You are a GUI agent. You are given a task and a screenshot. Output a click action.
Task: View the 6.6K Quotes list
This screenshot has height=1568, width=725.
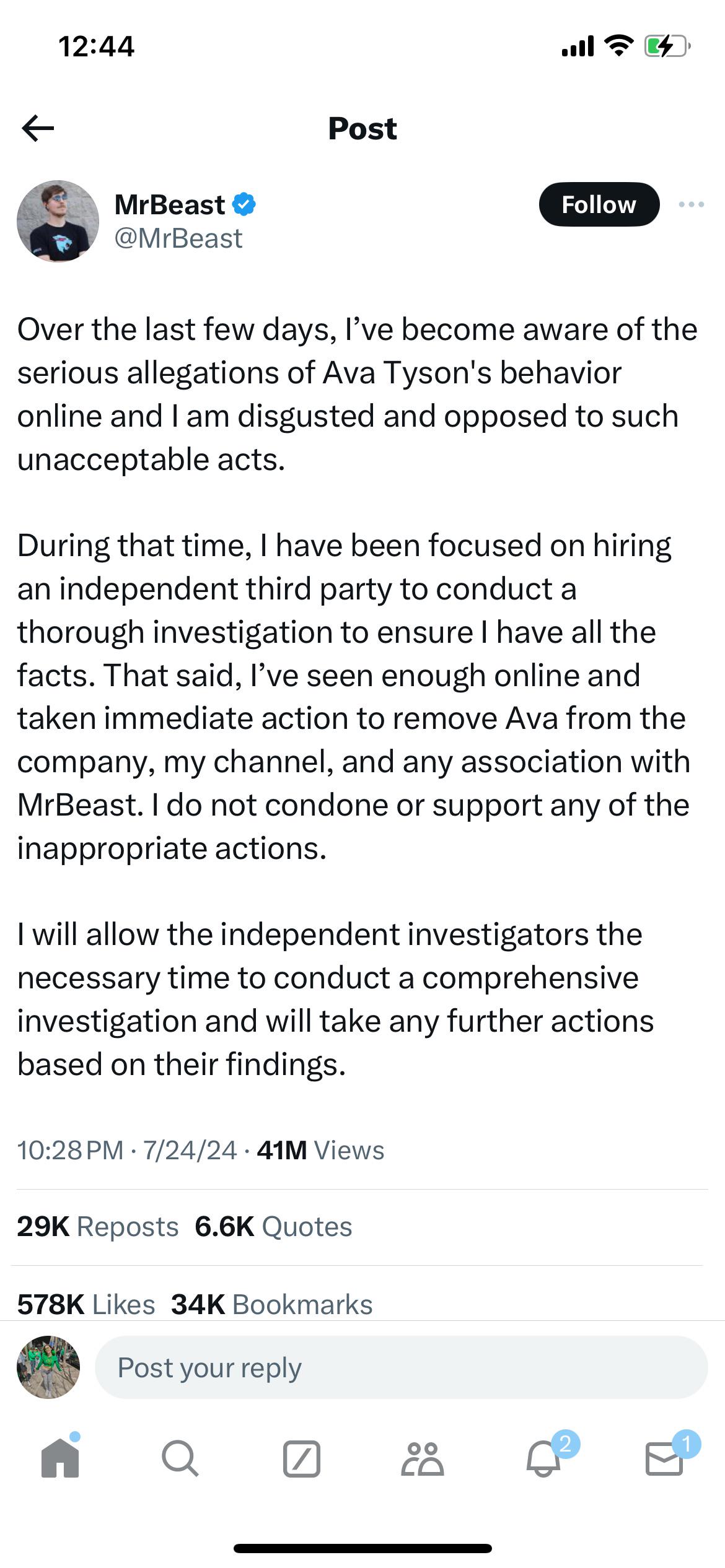click(x=273, y=1226)
